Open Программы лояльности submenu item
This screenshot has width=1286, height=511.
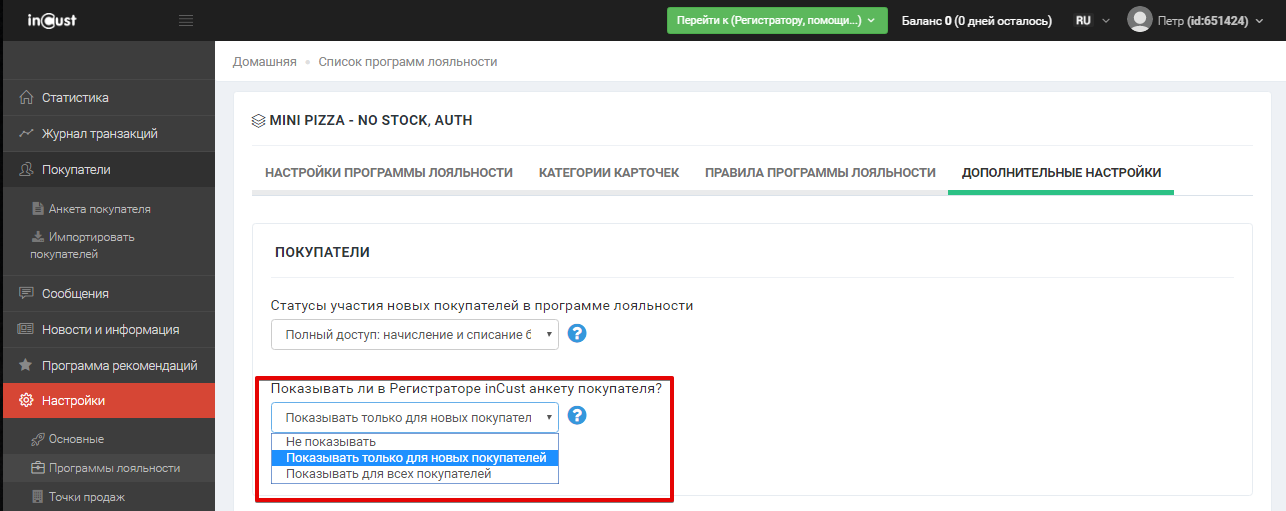tap(107, 468)
